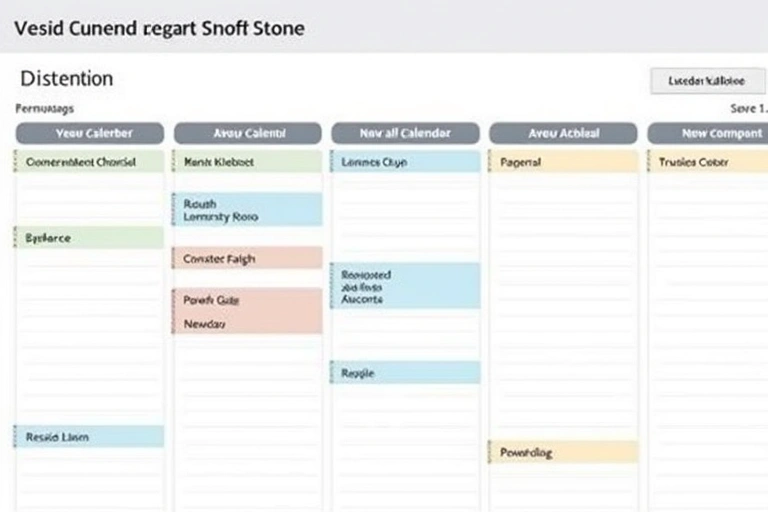Click the New Compont column header

tap(709, 133)
